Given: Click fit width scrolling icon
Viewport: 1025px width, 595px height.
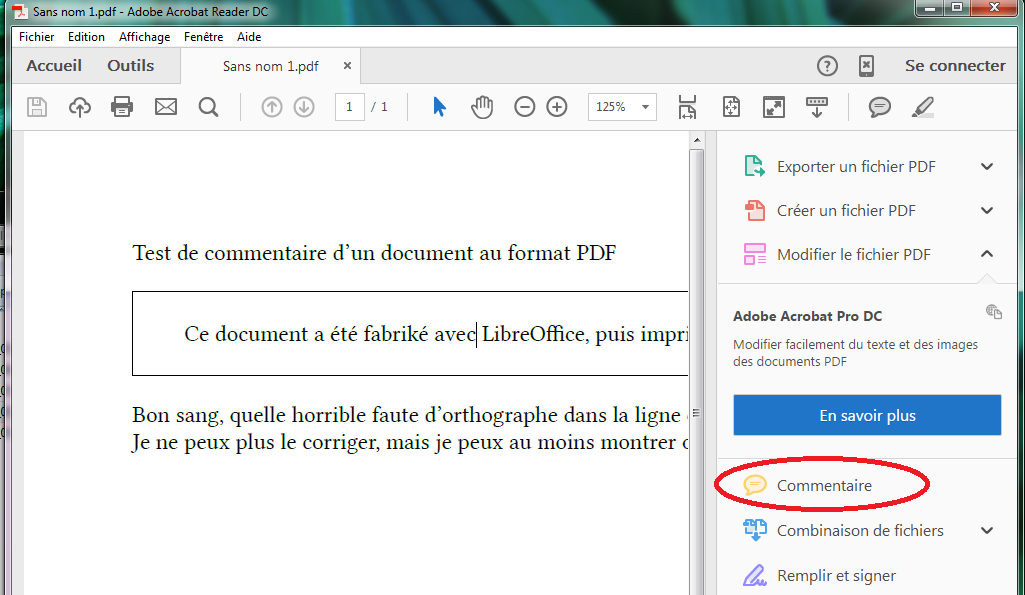Looking at the screenshot, I should [687, 107].
